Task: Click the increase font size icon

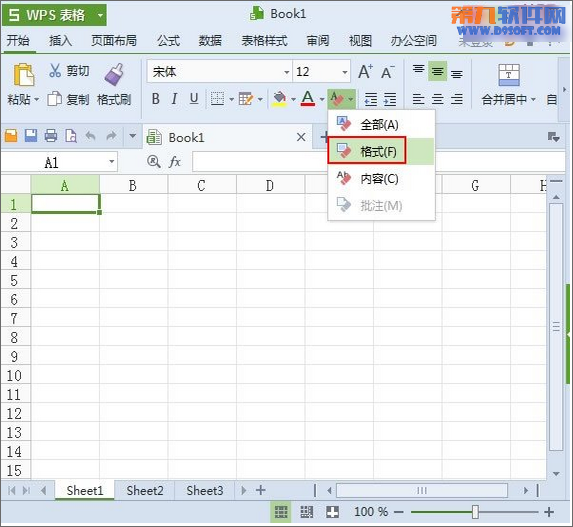Action: pos(365,72)
